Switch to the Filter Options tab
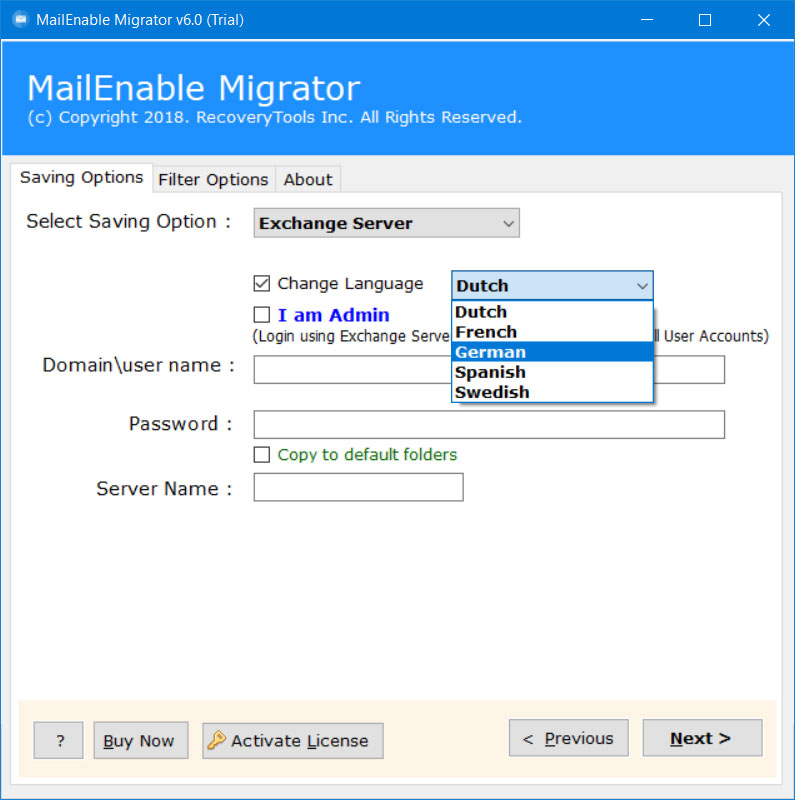Viewport: 795px width, 800px height. click(x=213, y=180)
